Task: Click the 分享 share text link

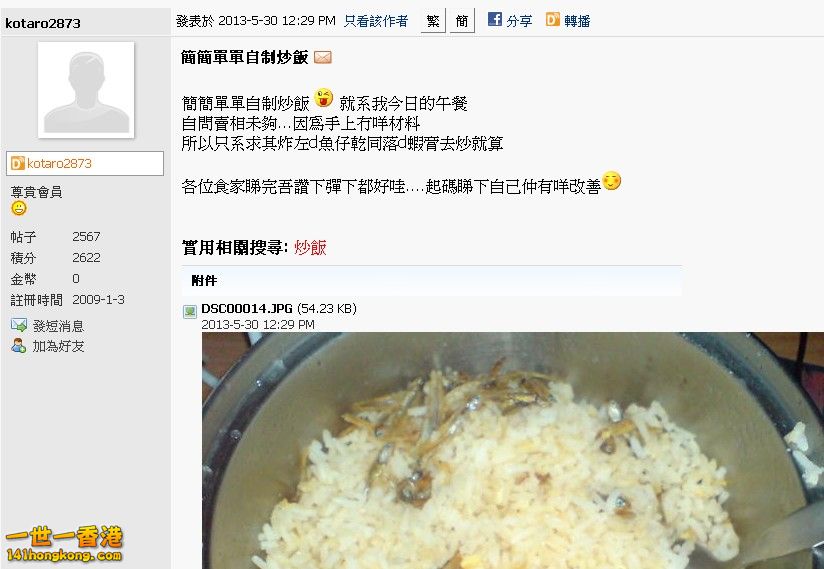Action: [x=519, y=20]
